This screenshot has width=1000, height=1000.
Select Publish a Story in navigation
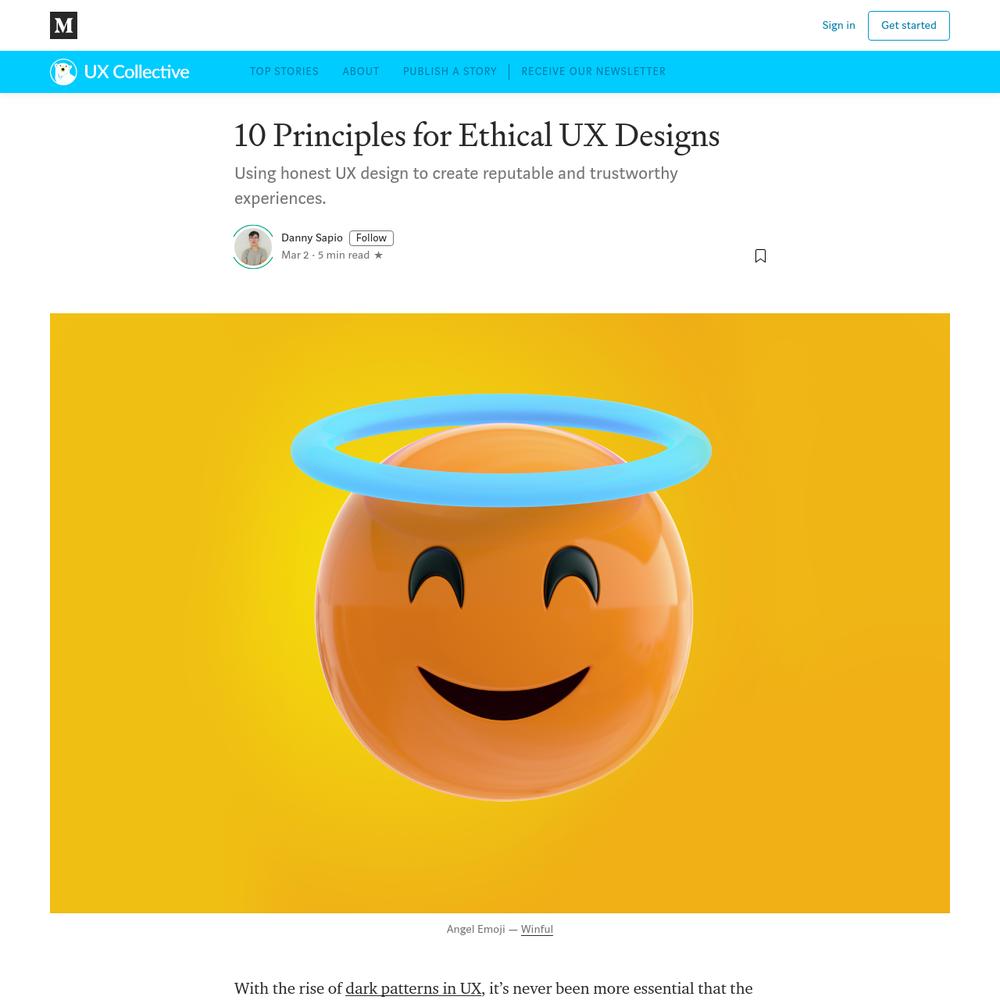(450, 71)
